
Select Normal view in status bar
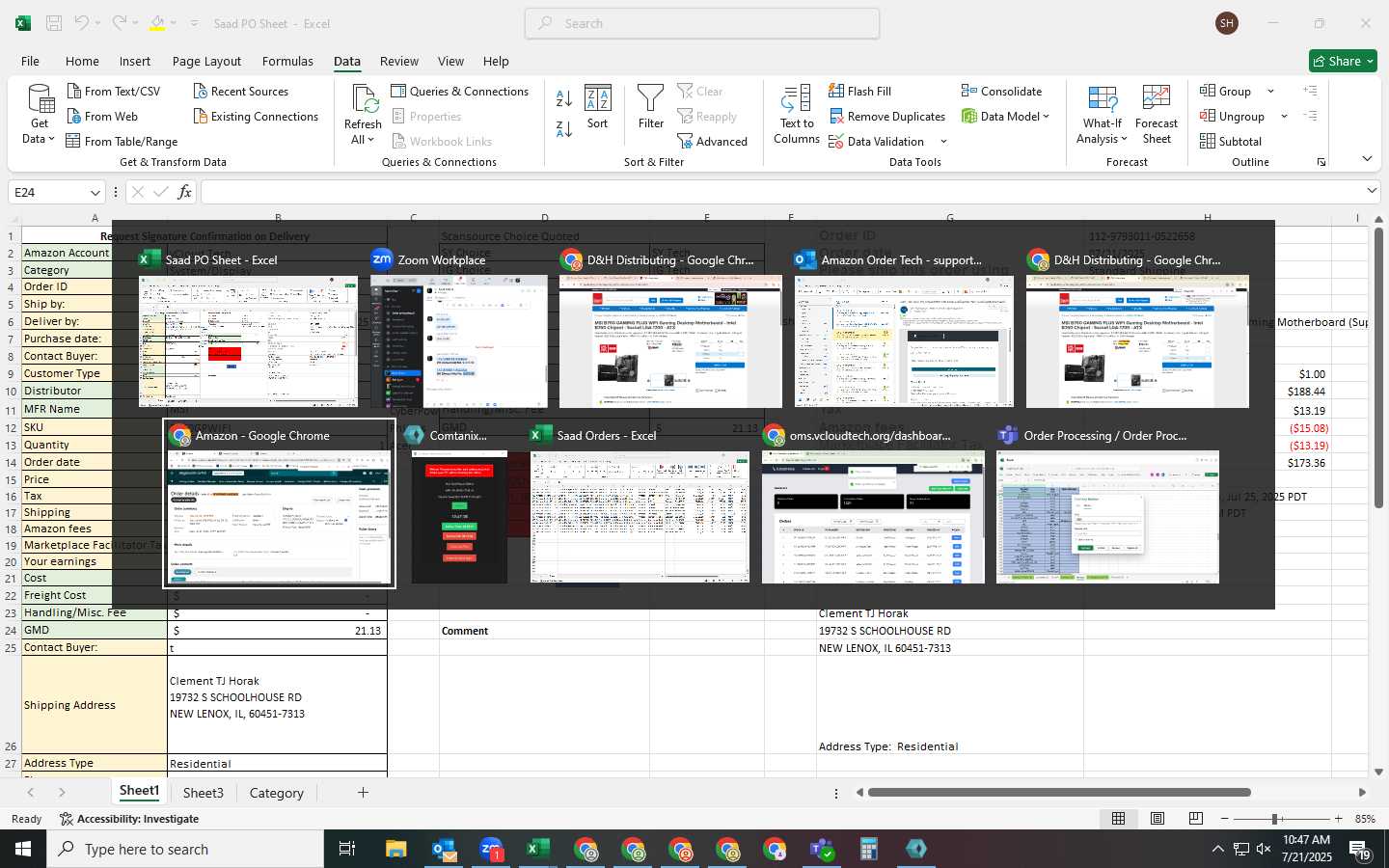coord(1119,819)
